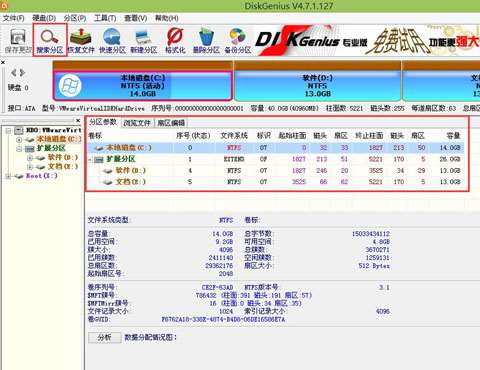This screenshot has width=480, height=370.
Task: Click the 软件(D:) 13.0GB block in the disk map
Action: pos(317,85)
